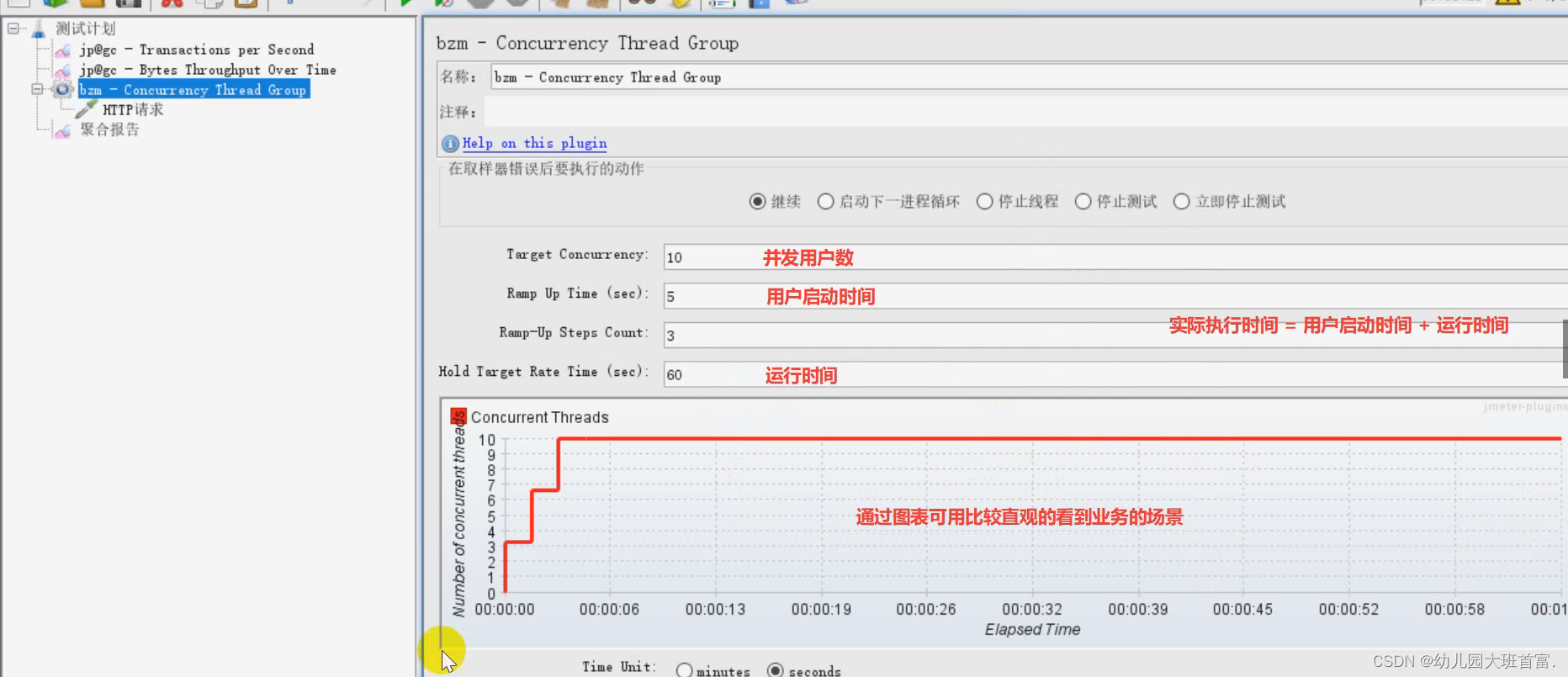This screenshot has height=677, width=1568.
Task: Click the '00:00:58' time axis label
Action: click(1454, 610)
